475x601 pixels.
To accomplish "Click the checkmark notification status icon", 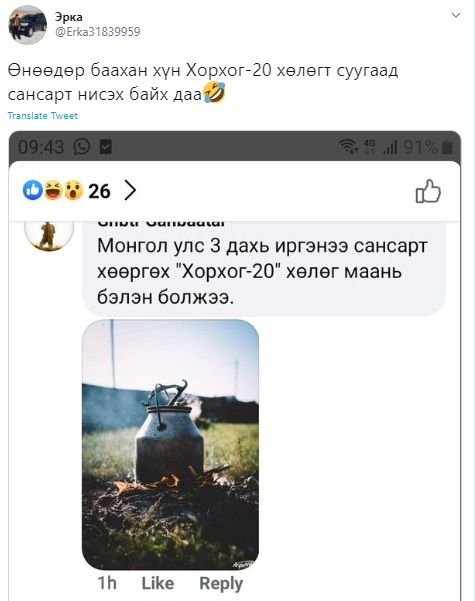I will click(105, 147).
